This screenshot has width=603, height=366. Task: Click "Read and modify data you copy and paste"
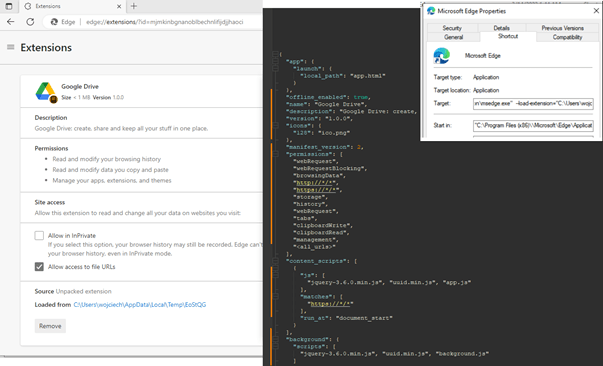click(110, 170)
